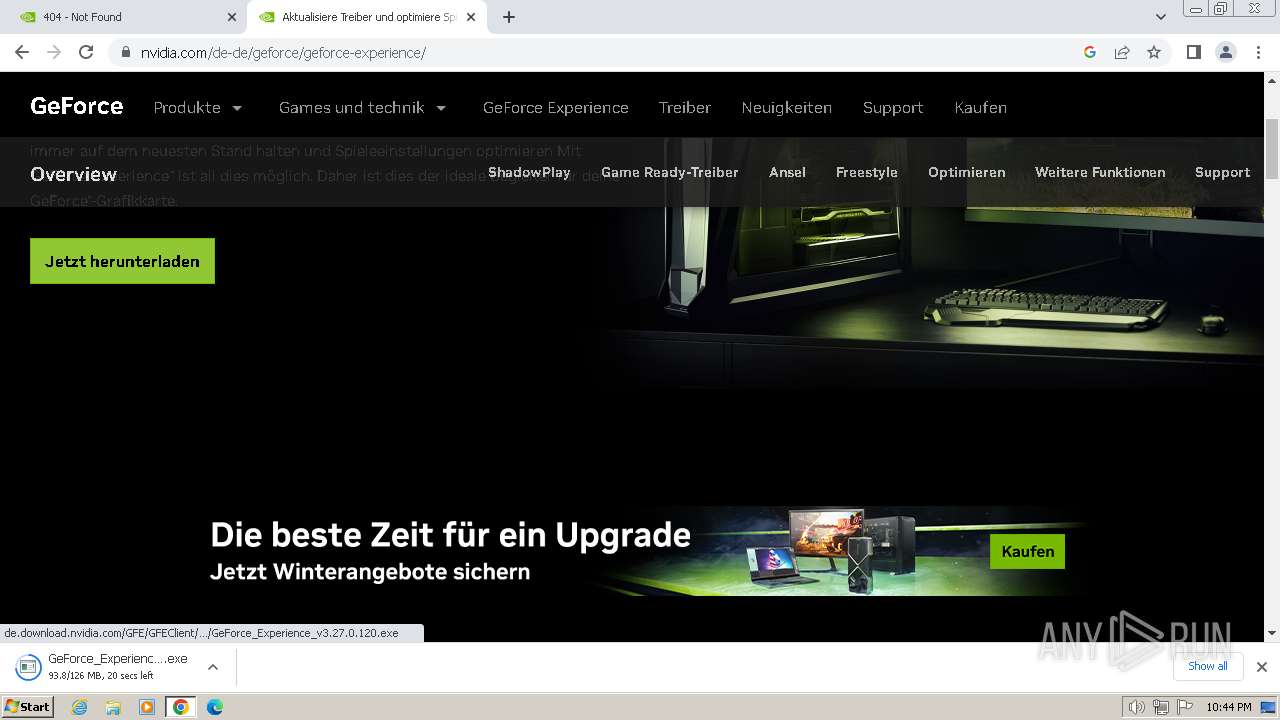Close the downloads bar
Image resolution: width=1280 pixels, height=720 pixels.
pyautogui.click(x=1261, y=667)
